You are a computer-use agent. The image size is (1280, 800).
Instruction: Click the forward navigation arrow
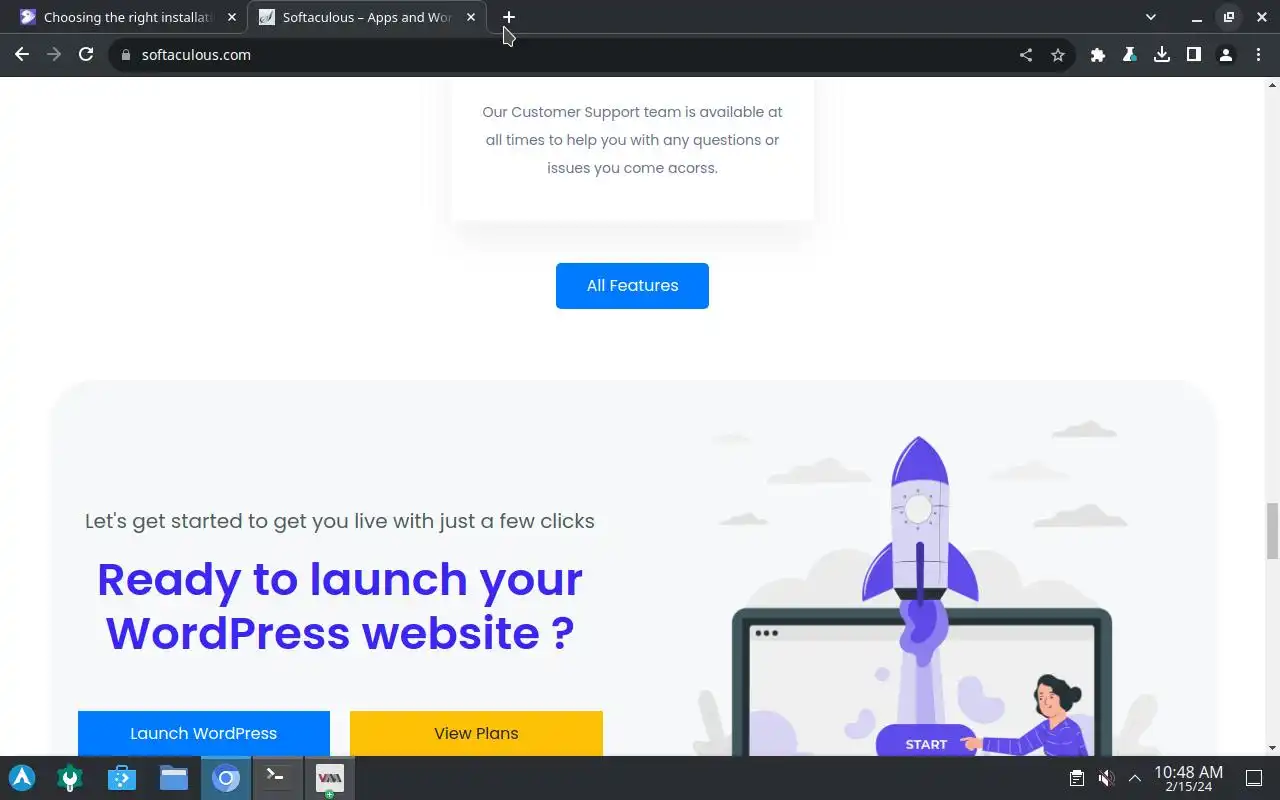tap(54, 55)
